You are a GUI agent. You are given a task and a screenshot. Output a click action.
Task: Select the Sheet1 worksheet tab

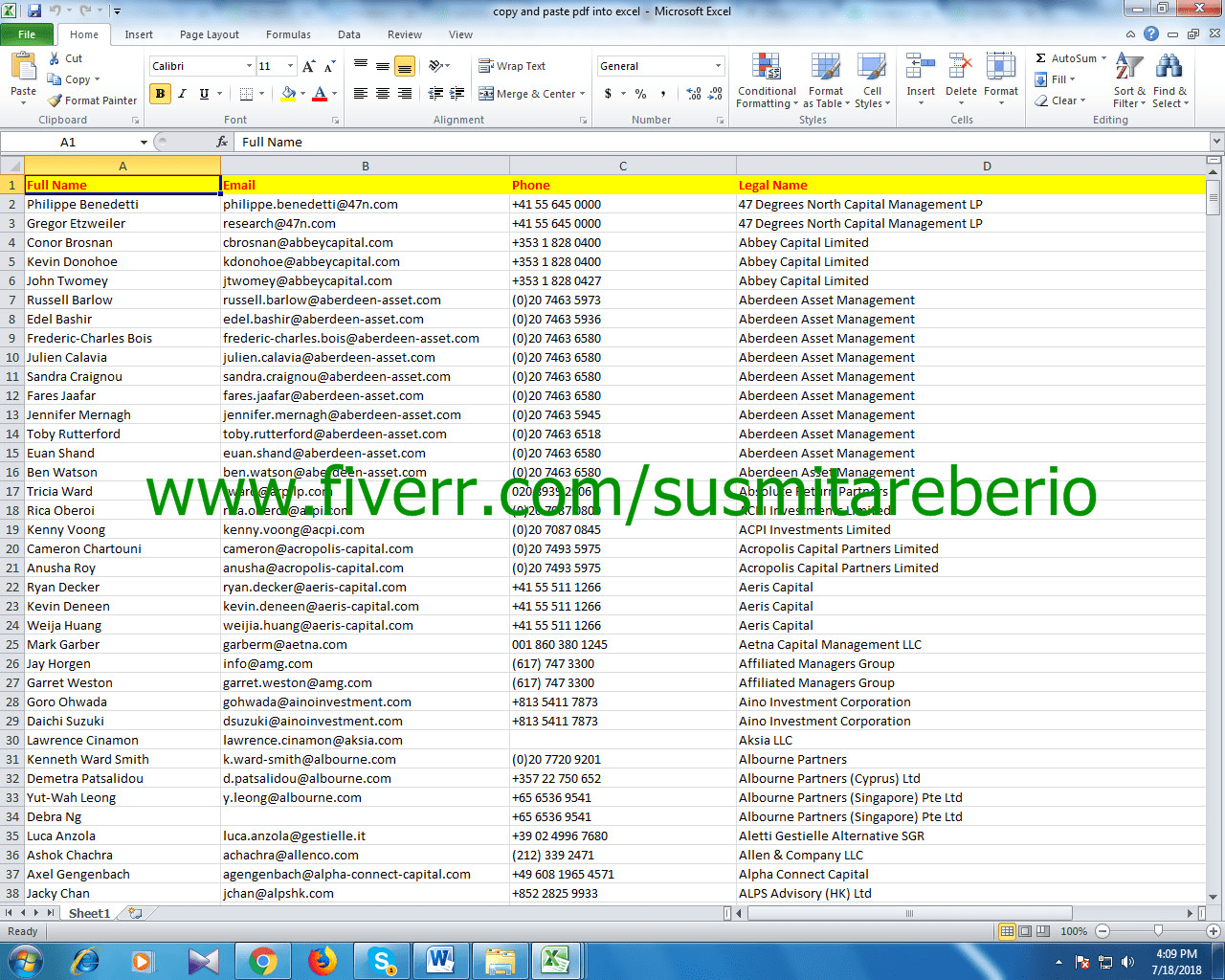click(x=89, y=913)
